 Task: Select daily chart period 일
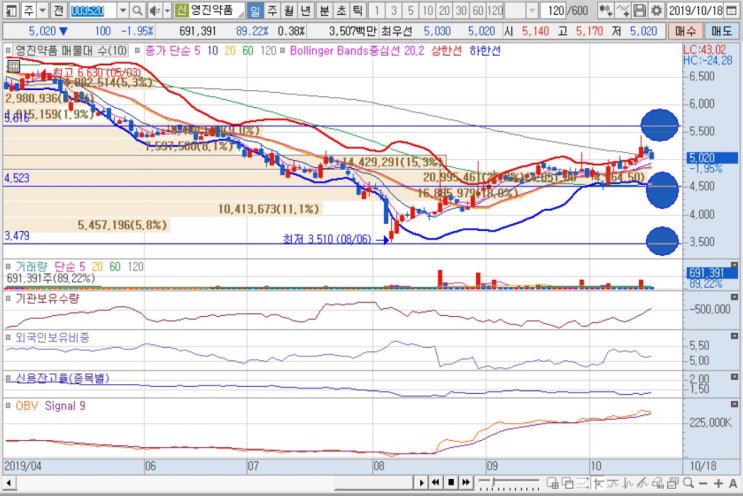click(255, 10)
